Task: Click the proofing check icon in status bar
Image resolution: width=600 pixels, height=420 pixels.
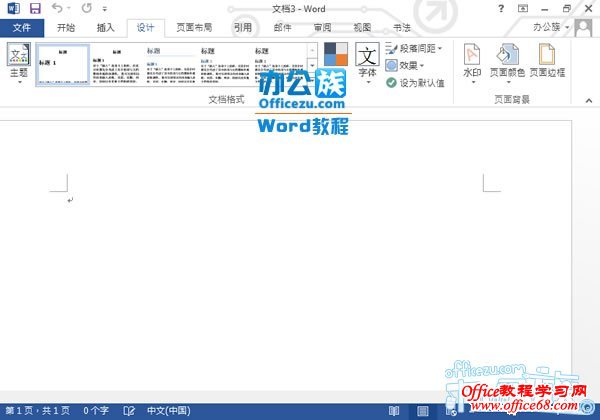Action: pos(129,411)
